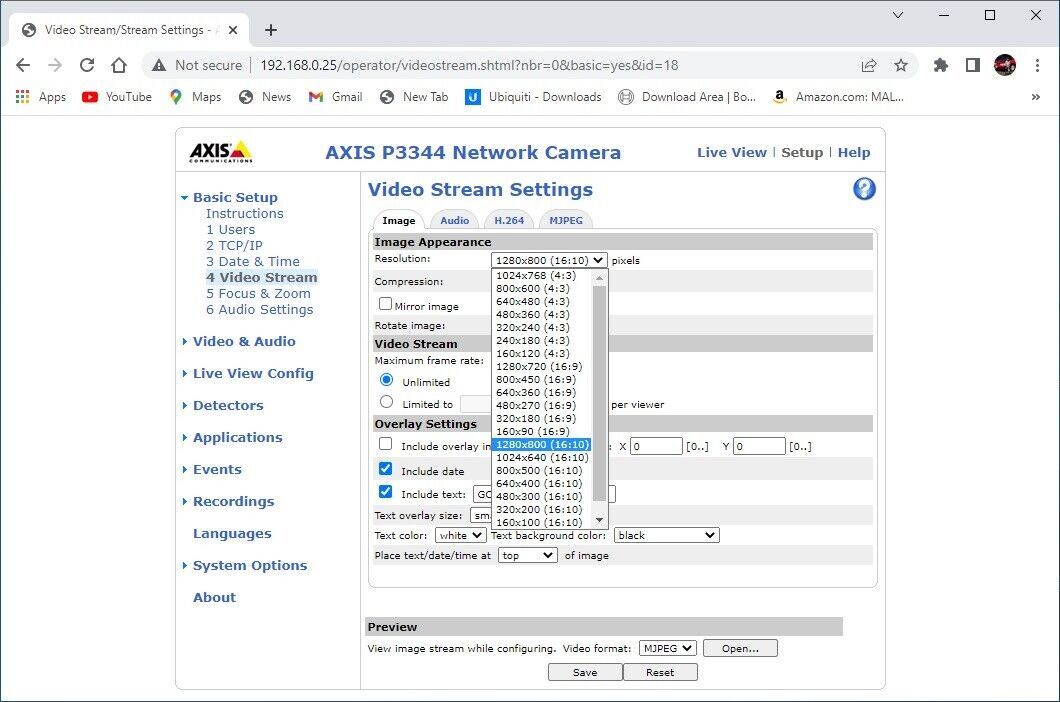Open Chrome three-dot menu

coord(1037,65)
